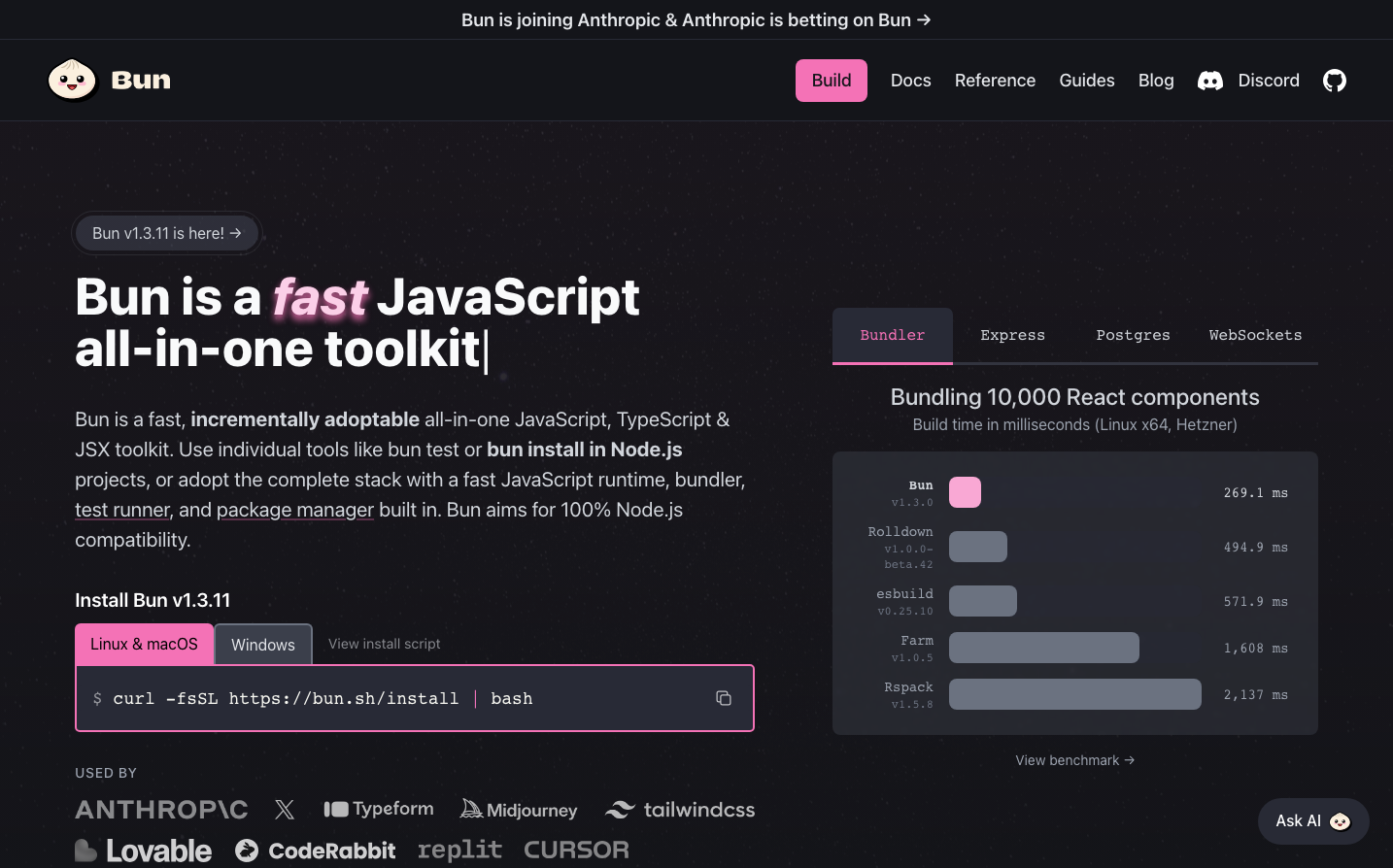Screen dimensions: 1393x868
Task: Click the Typeform logo
Action: pyautogui.click(x=379, y=809)
